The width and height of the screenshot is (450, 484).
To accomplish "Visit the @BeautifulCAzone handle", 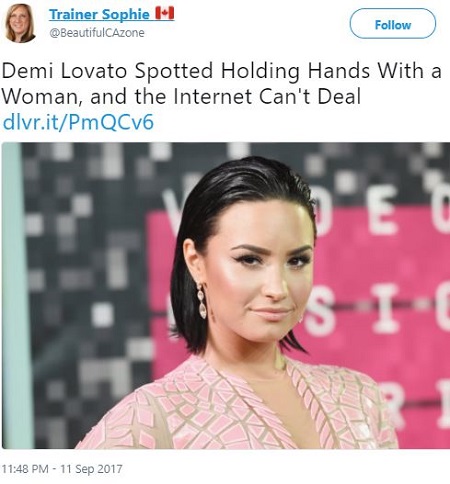I will (97, 33).
